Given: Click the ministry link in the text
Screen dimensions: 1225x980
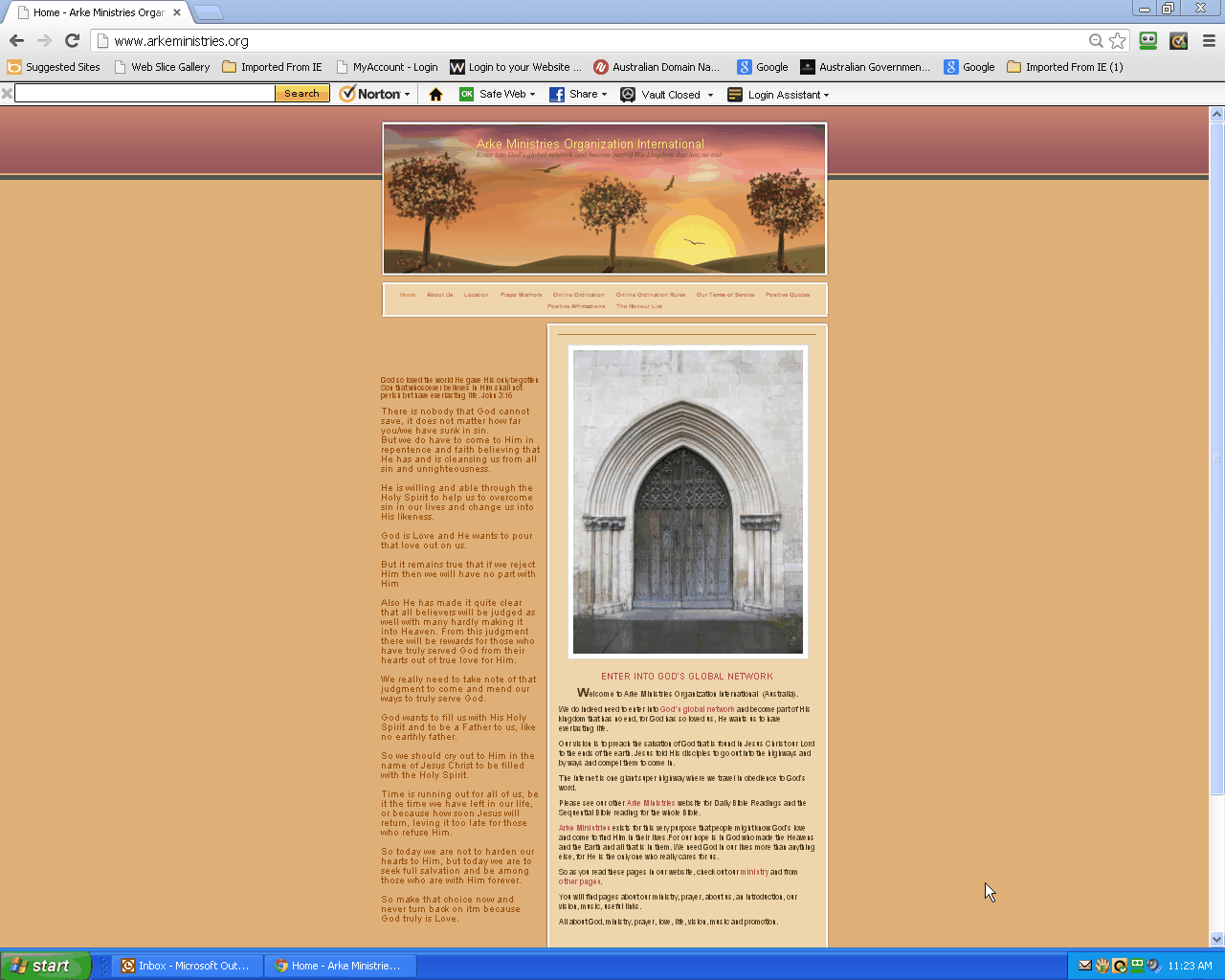Looking at the screenshot, I should (x=754, y=872).
